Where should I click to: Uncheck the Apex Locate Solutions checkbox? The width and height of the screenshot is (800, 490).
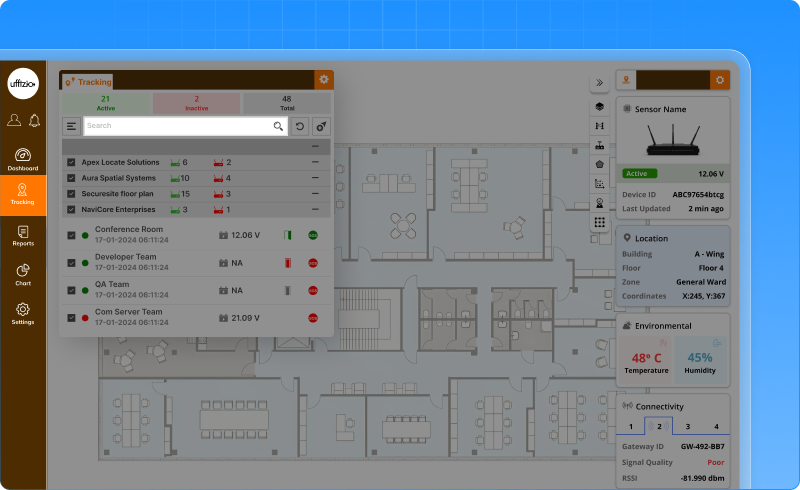click(71, 162)
